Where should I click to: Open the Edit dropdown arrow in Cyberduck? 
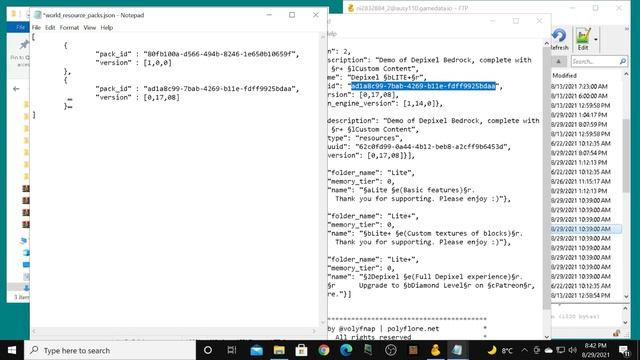click(596, 40)
